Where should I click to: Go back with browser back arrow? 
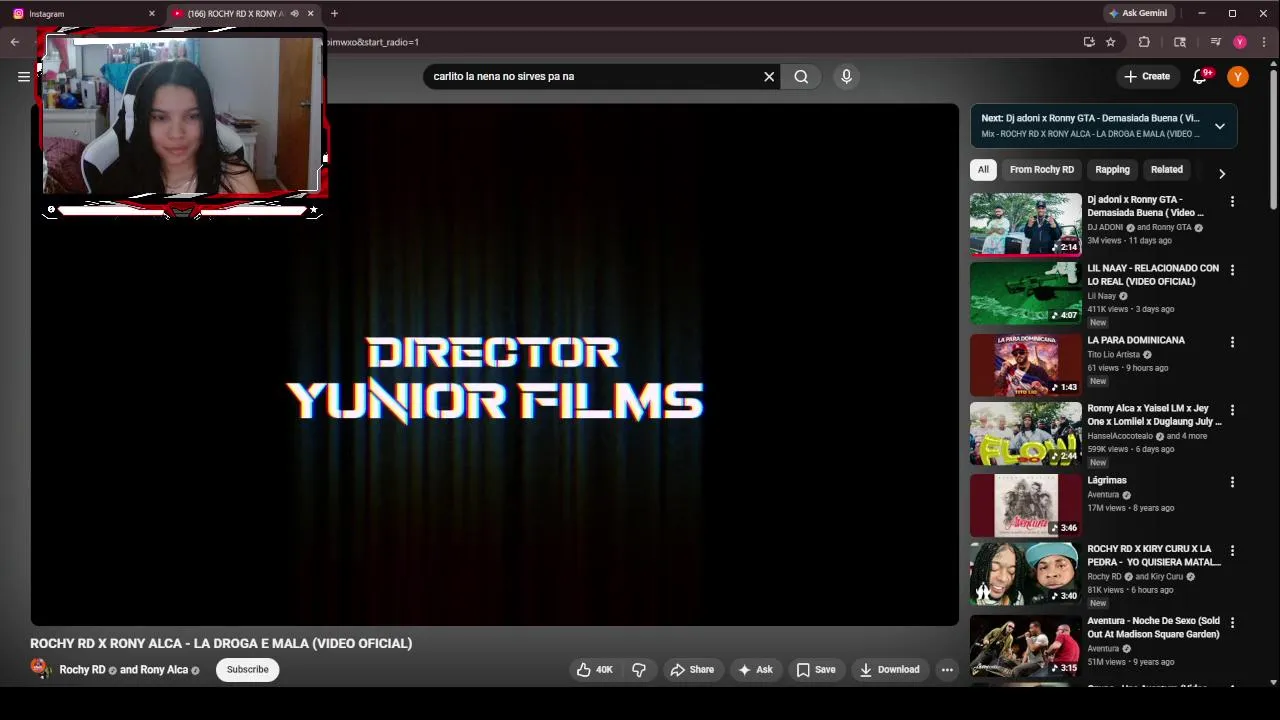pyautogui.click(x=15, y=42)
